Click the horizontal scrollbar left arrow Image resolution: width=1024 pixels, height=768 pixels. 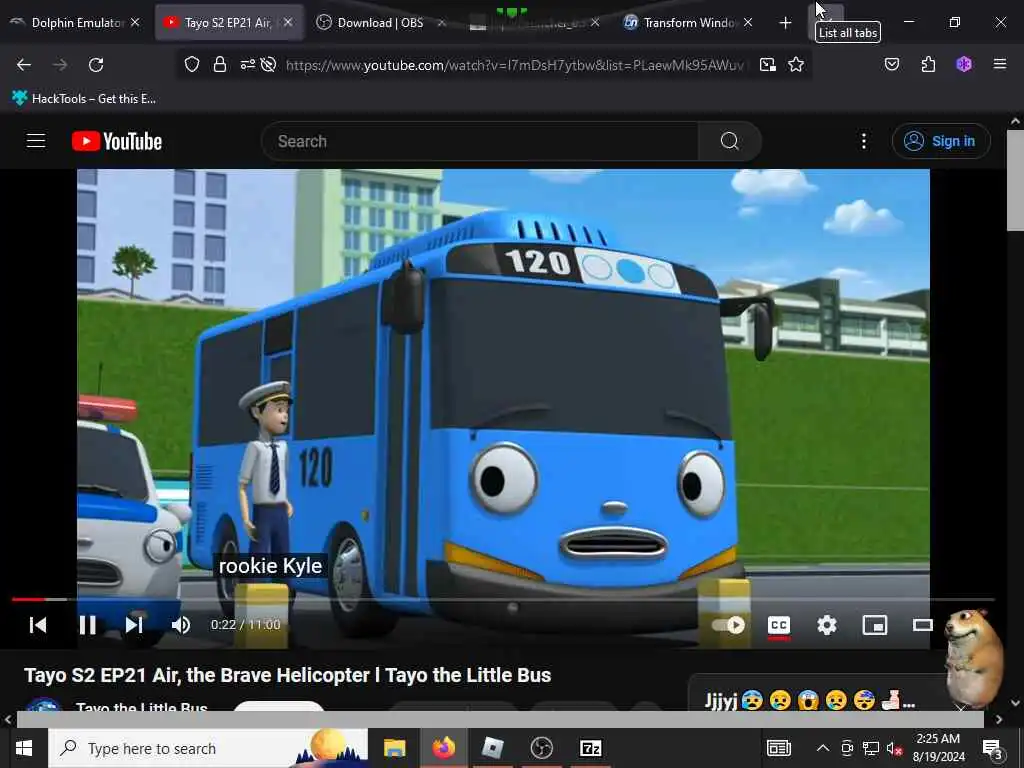click(8, 719)
